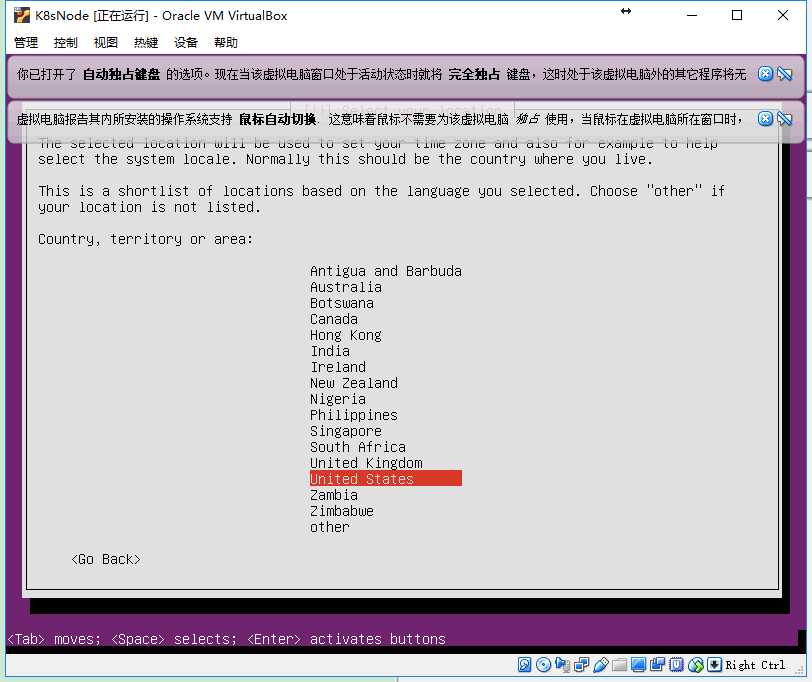
Task: Click the recording status indicator
Action: pos(658,665)
